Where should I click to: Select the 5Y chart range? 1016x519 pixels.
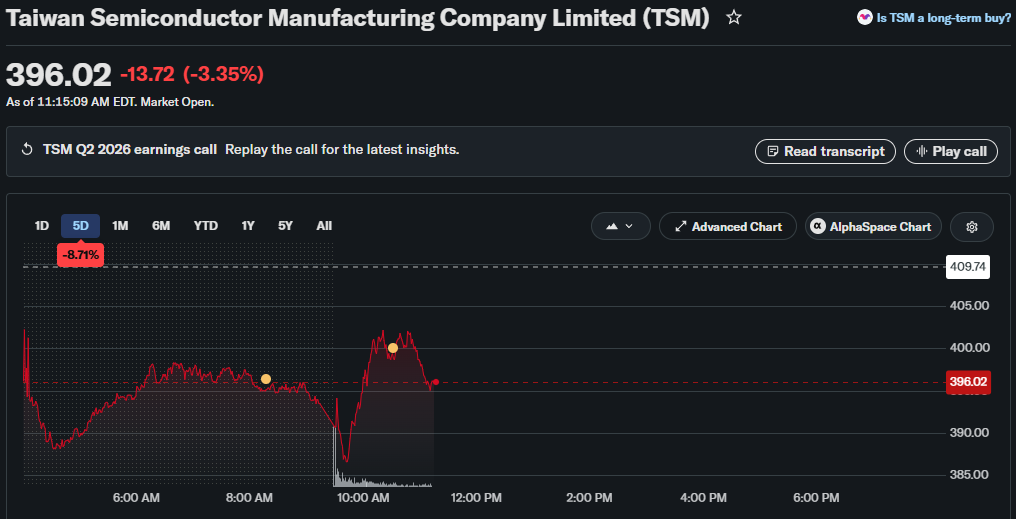click(x=285, y=226)
